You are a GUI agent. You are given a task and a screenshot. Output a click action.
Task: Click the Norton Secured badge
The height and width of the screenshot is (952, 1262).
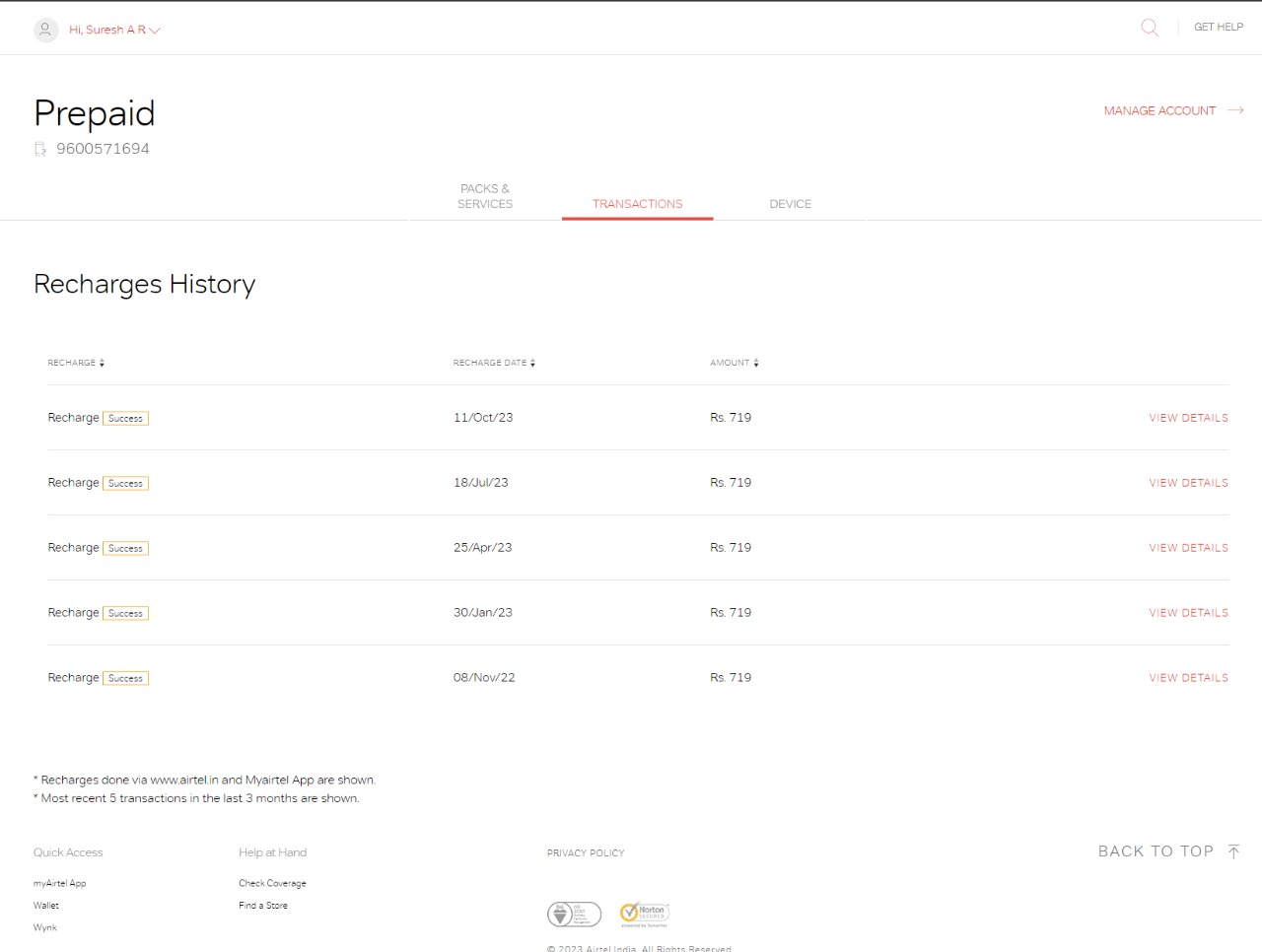click(x=645, y=915)
